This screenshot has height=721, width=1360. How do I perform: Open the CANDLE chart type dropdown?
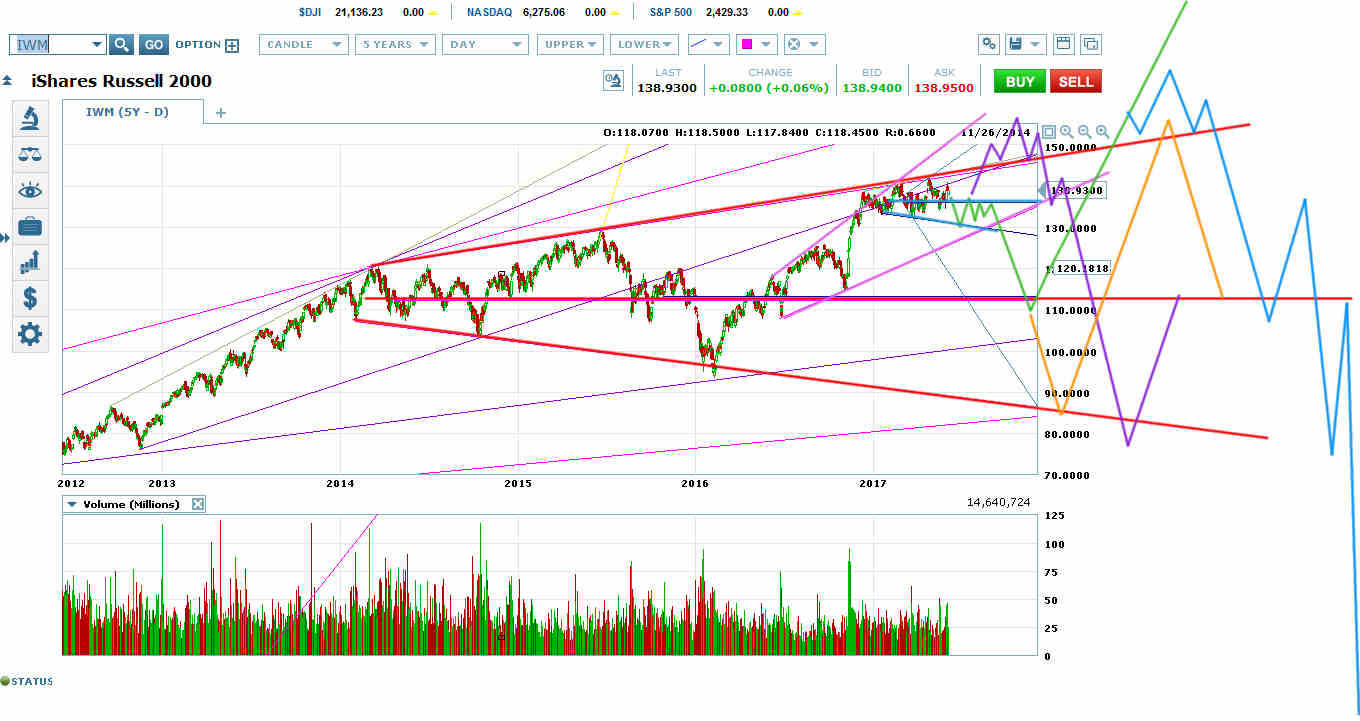304,44
